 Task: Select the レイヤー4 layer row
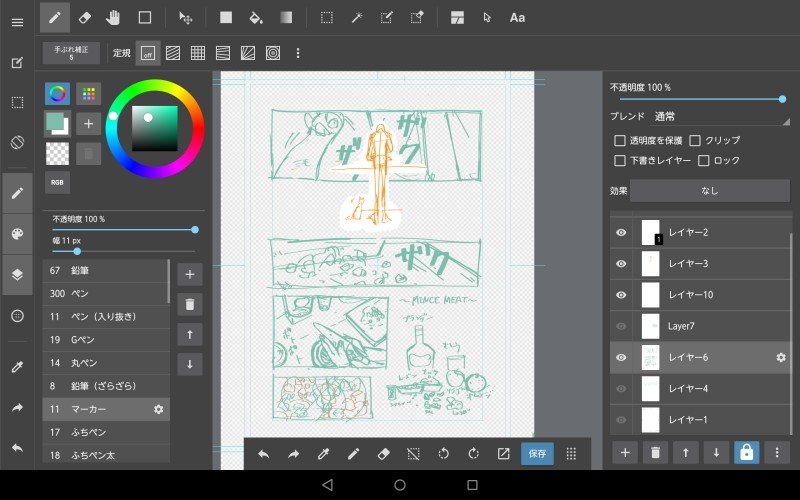click(x=700, y=388)
